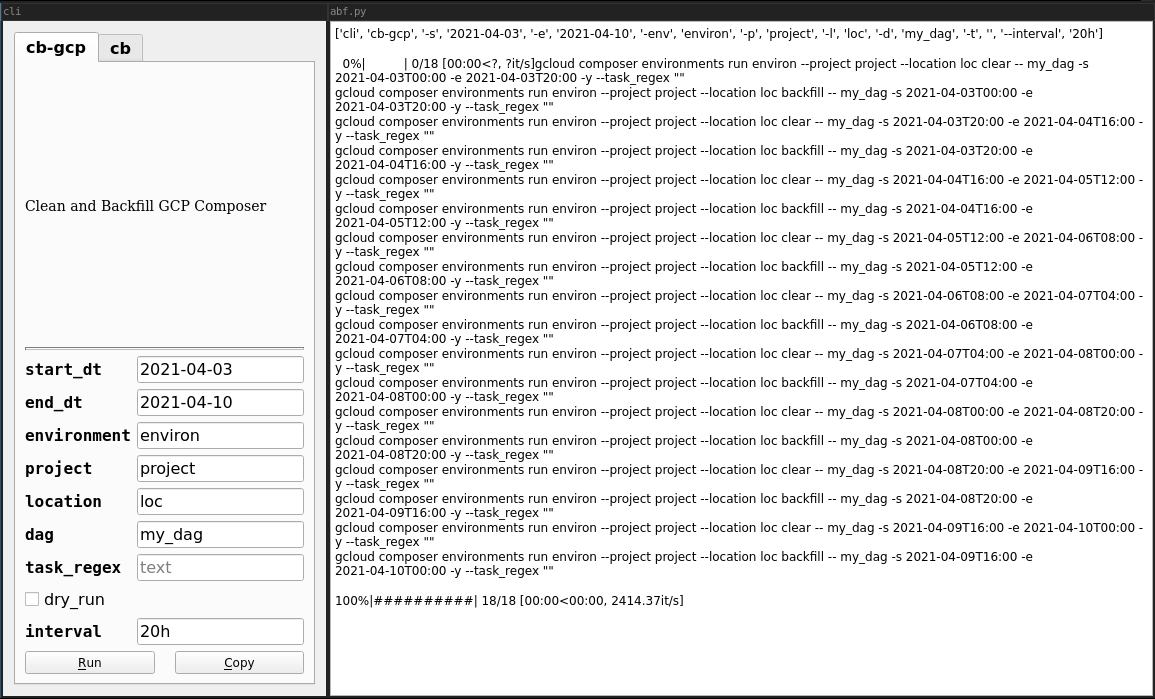Click the interval field showing 20h

pos(220,631)
